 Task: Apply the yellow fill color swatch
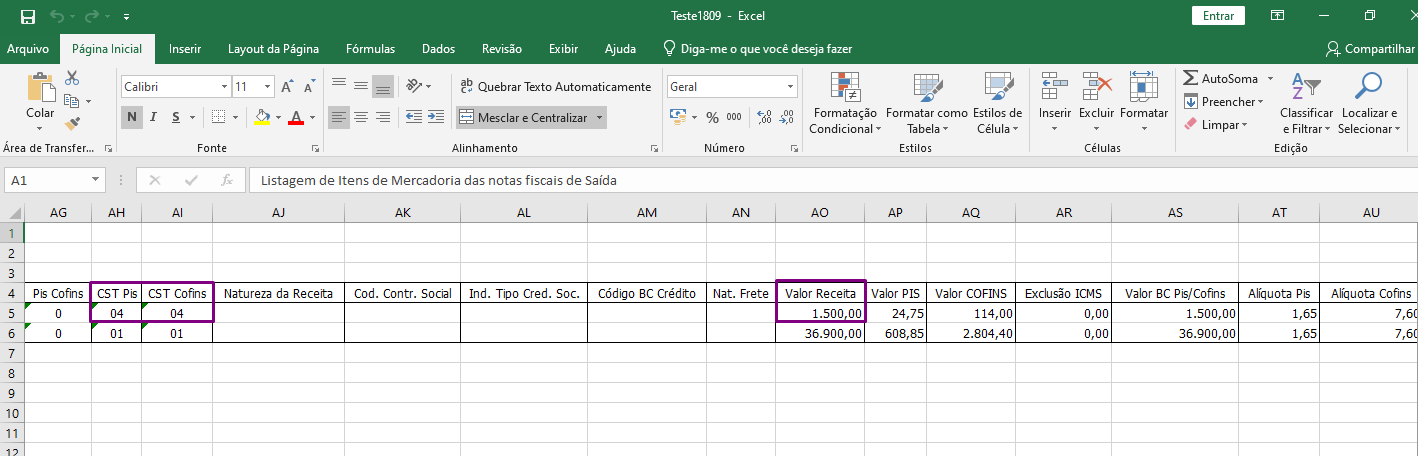[x=261, y=117]
